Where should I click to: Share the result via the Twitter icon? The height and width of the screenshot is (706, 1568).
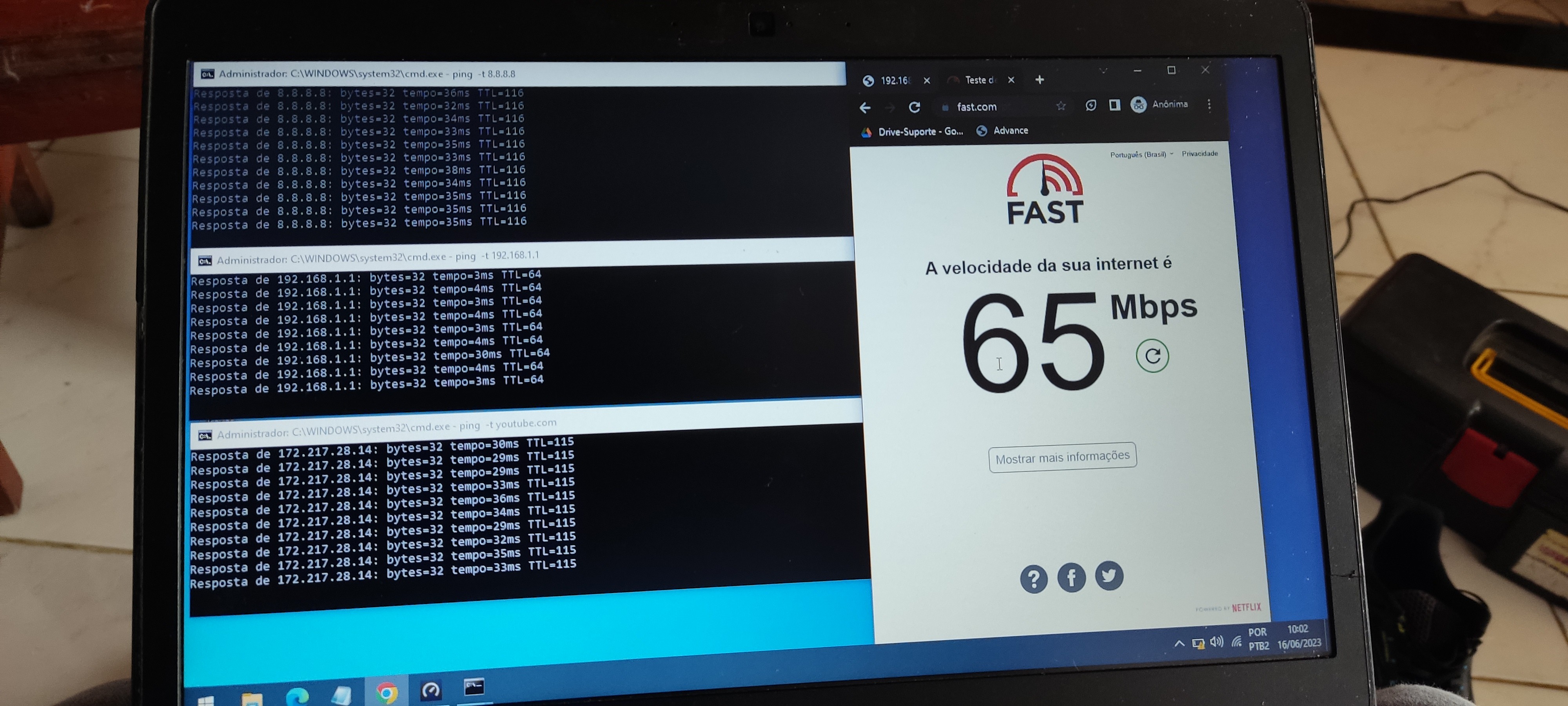(x=1109, y=575)
